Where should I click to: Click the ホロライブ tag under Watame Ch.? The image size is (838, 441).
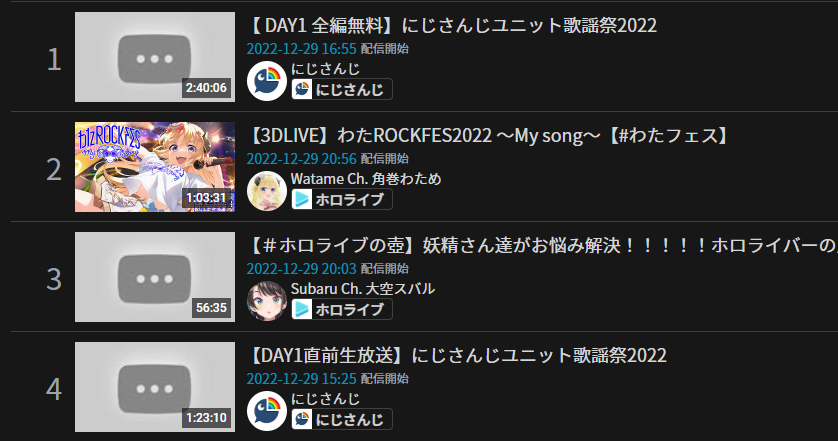[342, 199]
